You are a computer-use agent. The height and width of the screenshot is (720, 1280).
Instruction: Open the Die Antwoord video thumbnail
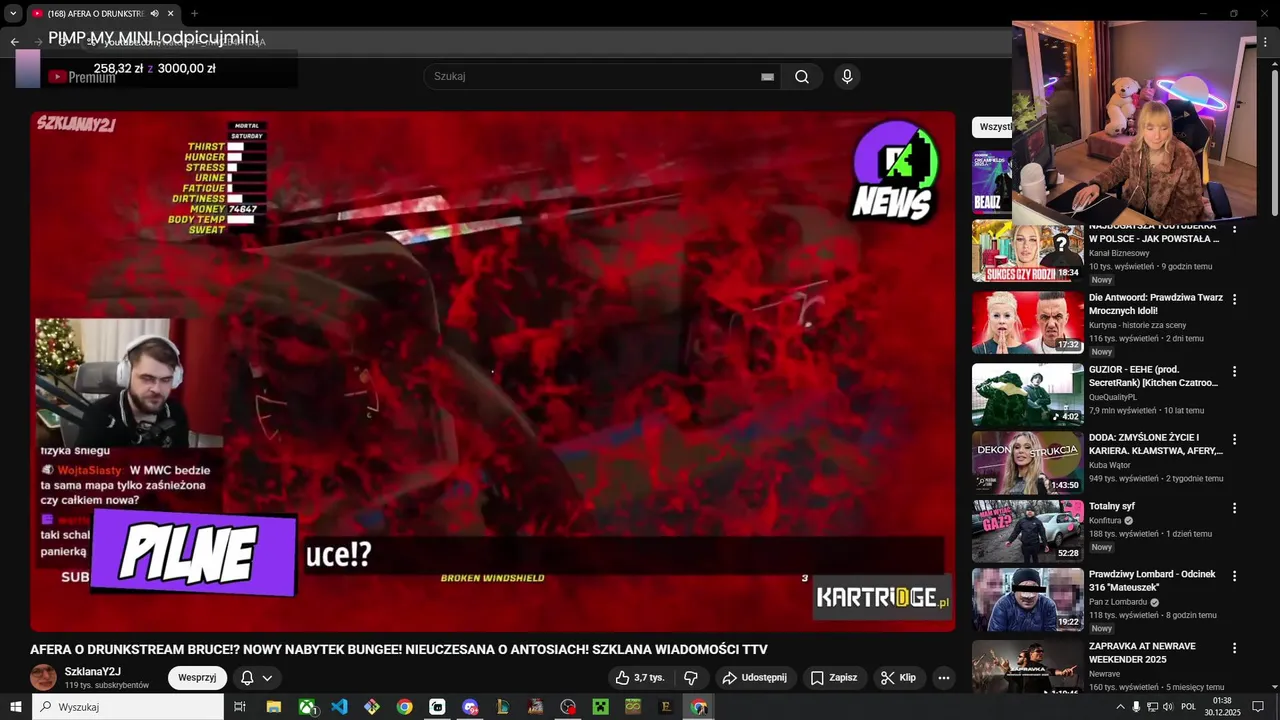[1028, 323]
